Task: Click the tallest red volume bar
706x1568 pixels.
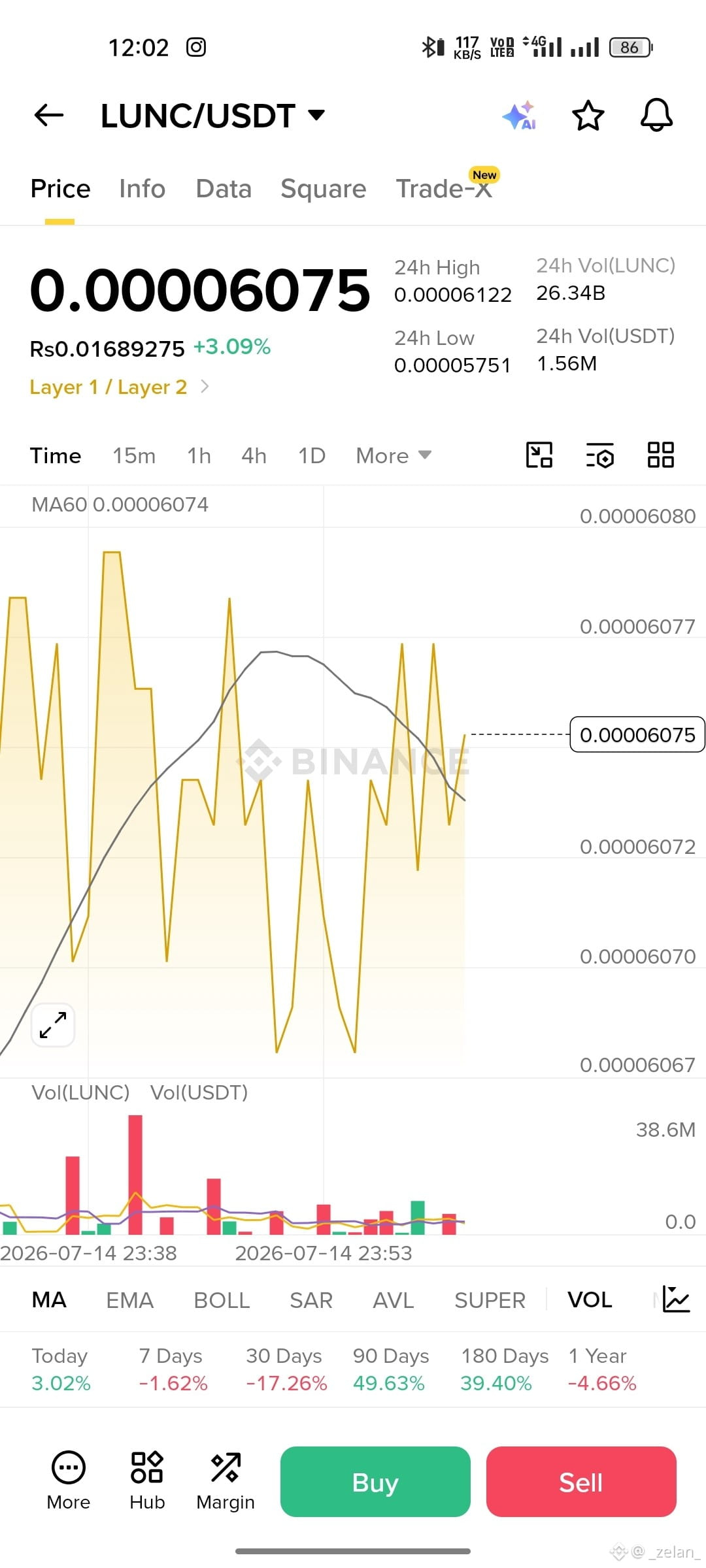Action: pos(135,1174)
